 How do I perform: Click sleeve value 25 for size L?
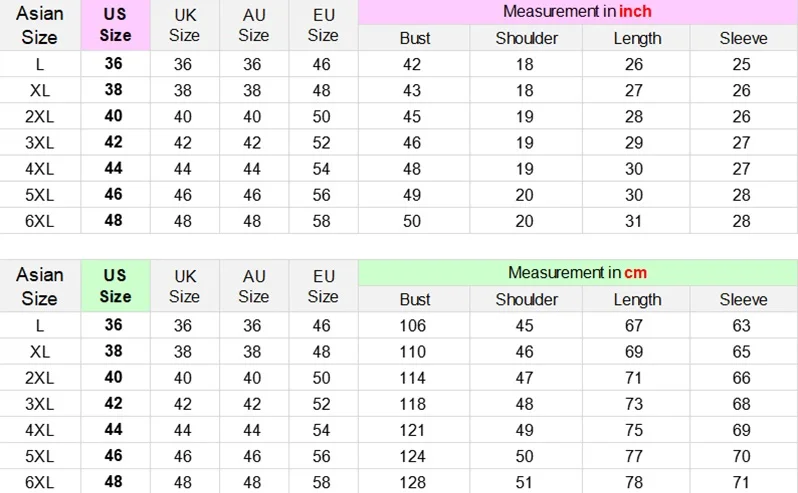click(x=742, y=64)
